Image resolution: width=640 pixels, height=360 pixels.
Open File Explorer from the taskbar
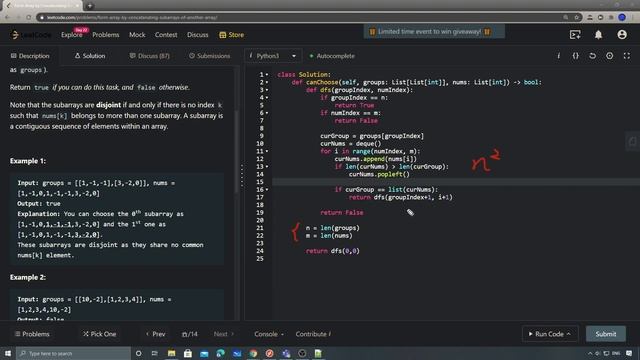coord(171,353)
